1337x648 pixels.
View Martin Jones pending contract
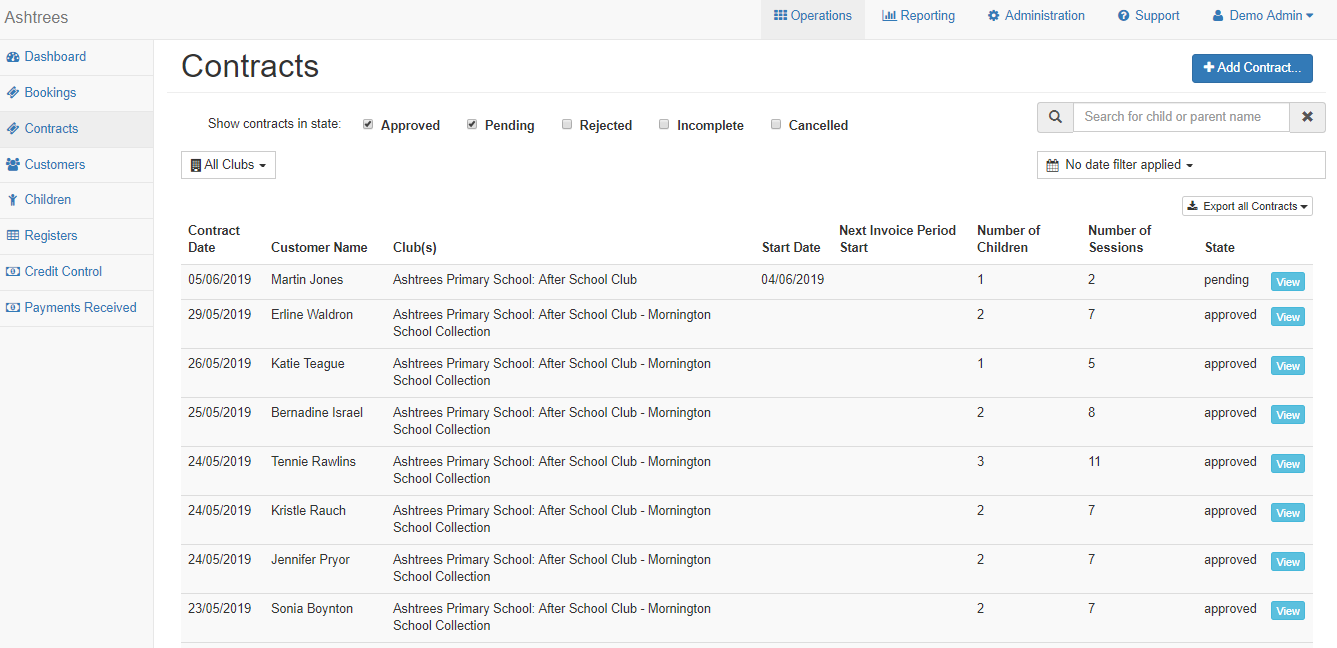(1287, 282)
